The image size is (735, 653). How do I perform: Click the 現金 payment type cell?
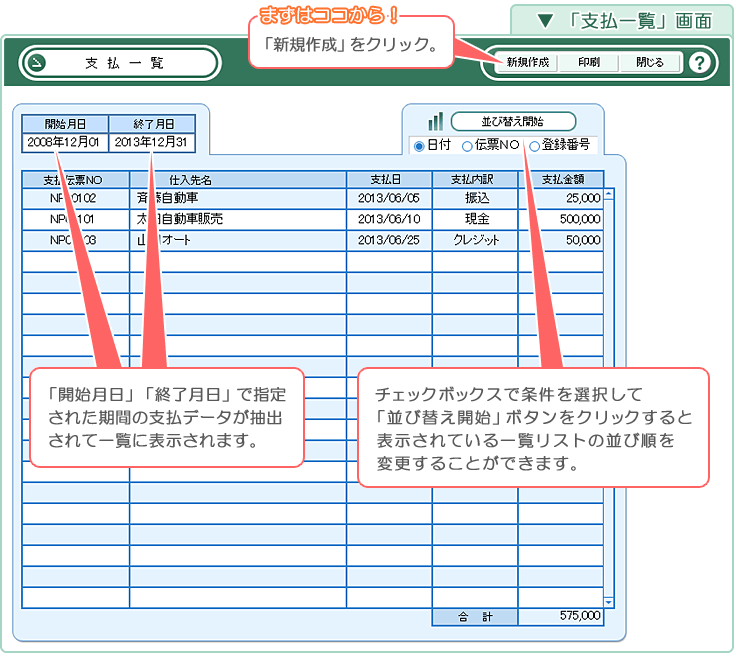(x=475, y=219)
